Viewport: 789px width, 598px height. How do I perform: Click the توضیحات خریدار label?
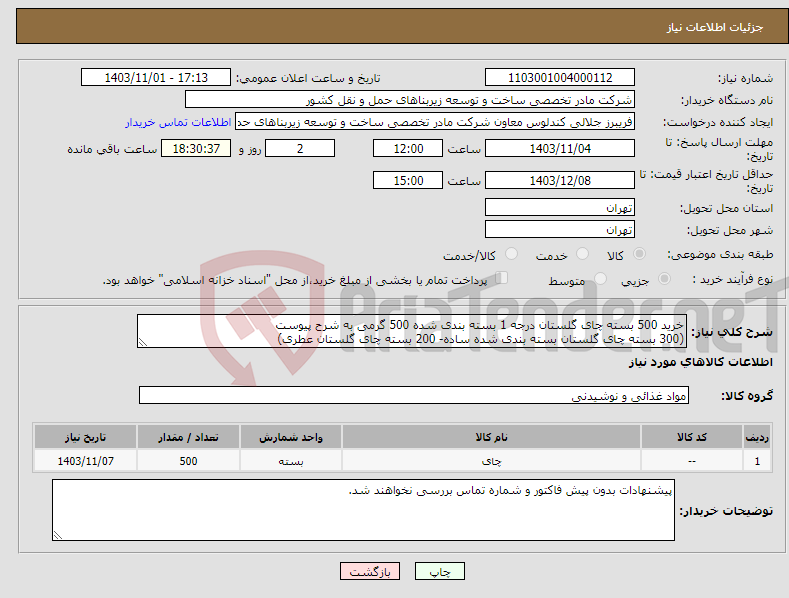coord(726,511)
